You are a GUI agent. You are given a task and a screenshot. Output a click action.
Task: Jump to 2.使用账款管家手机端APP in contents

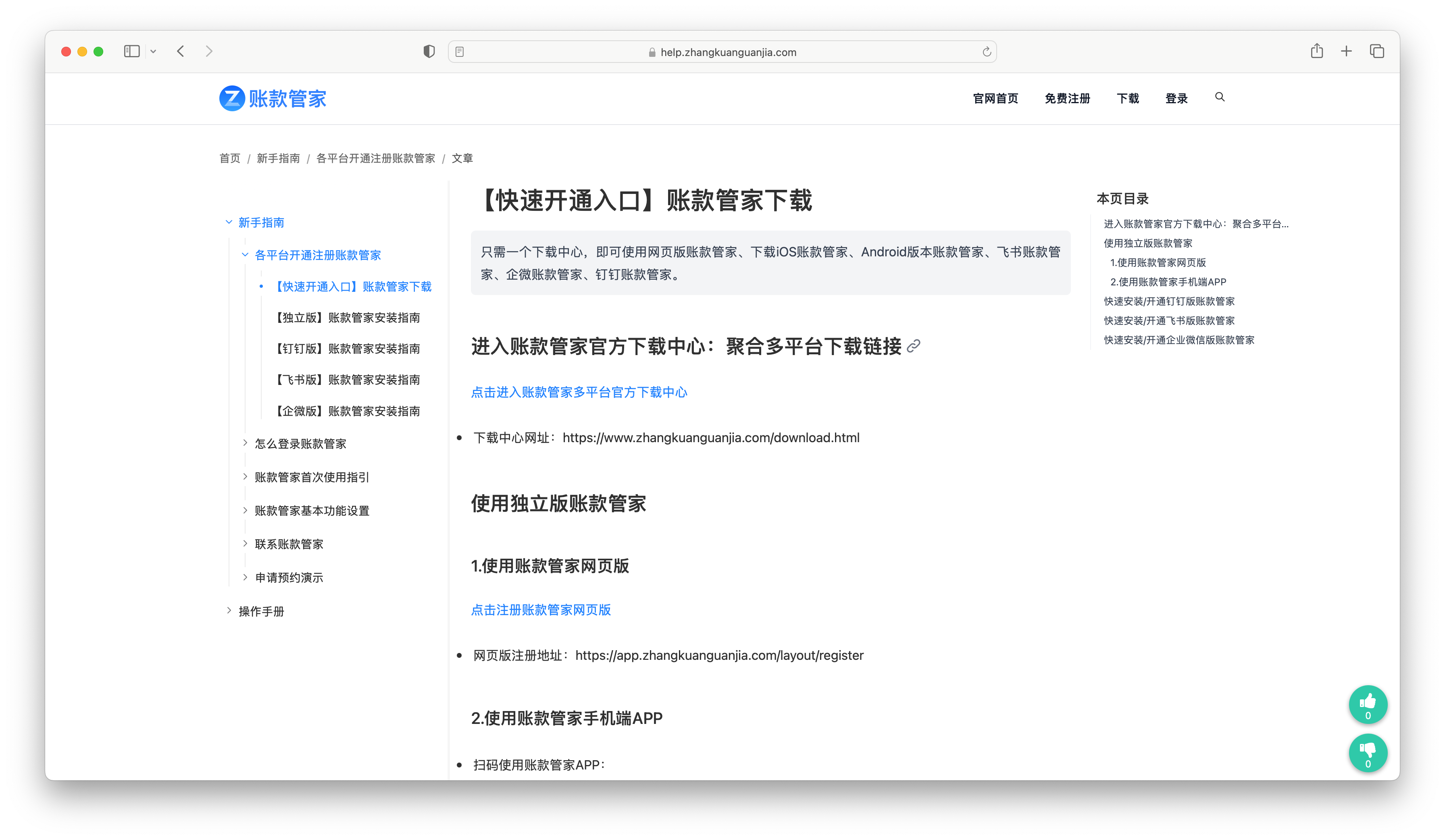(x=1168, y=282)
